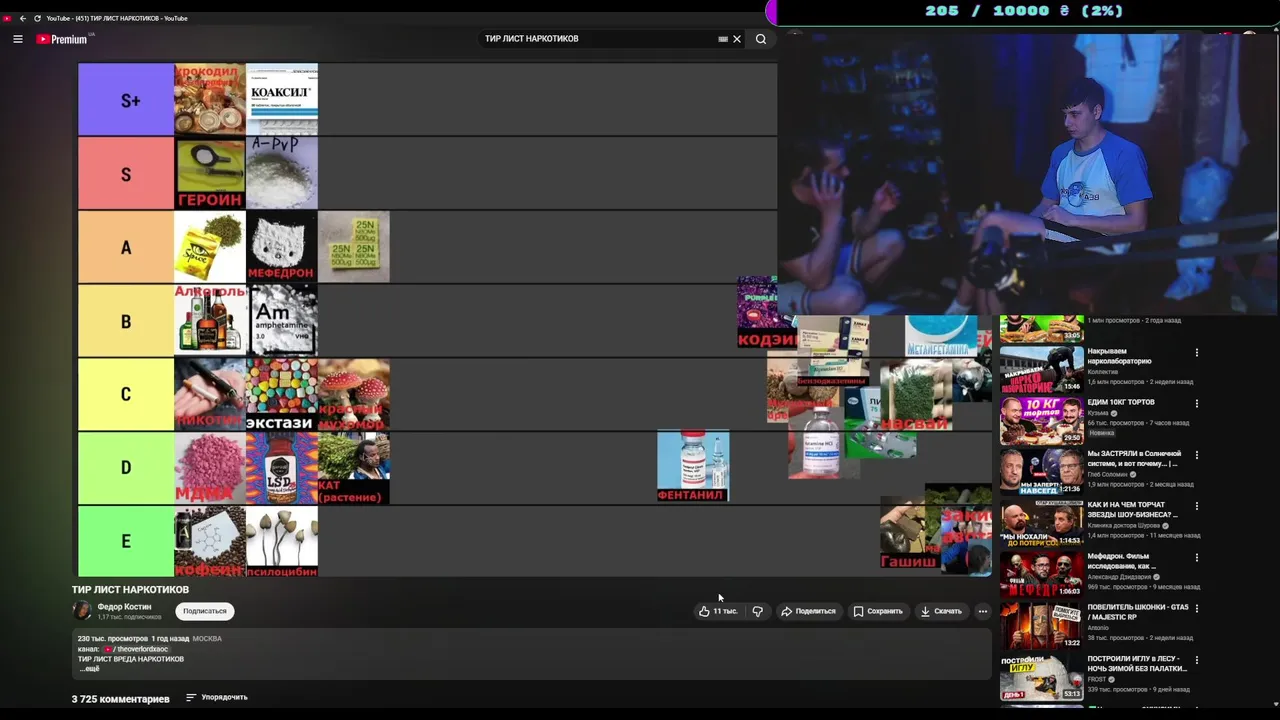
Task: Open the YouTube hamburger guide menu
Action: 18,39
